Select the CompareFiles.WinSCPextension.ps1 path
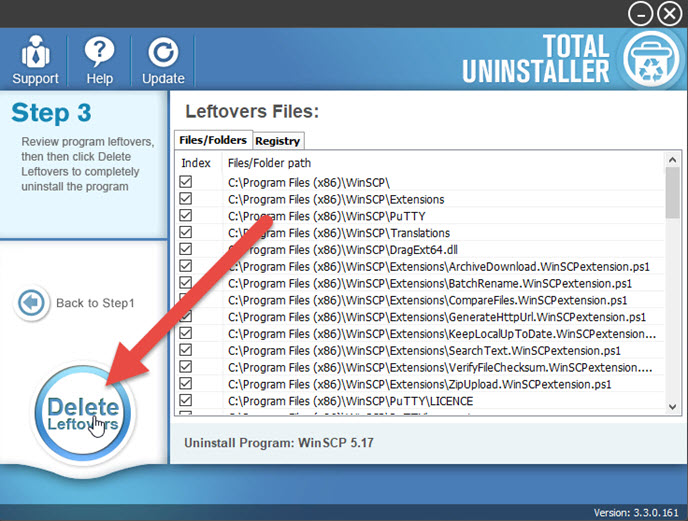 (428, 300)
